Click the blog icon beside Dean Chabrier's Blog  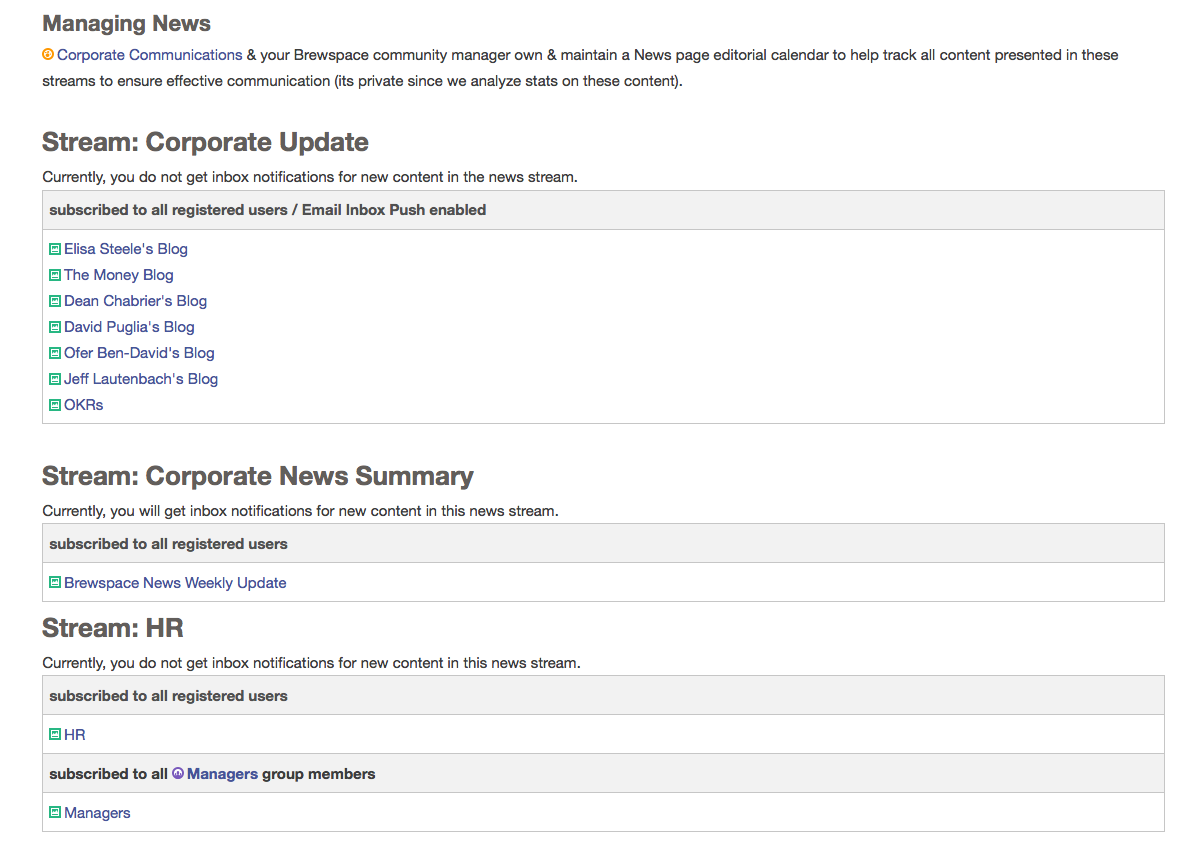pyautogui.click(x=55, y=301)
